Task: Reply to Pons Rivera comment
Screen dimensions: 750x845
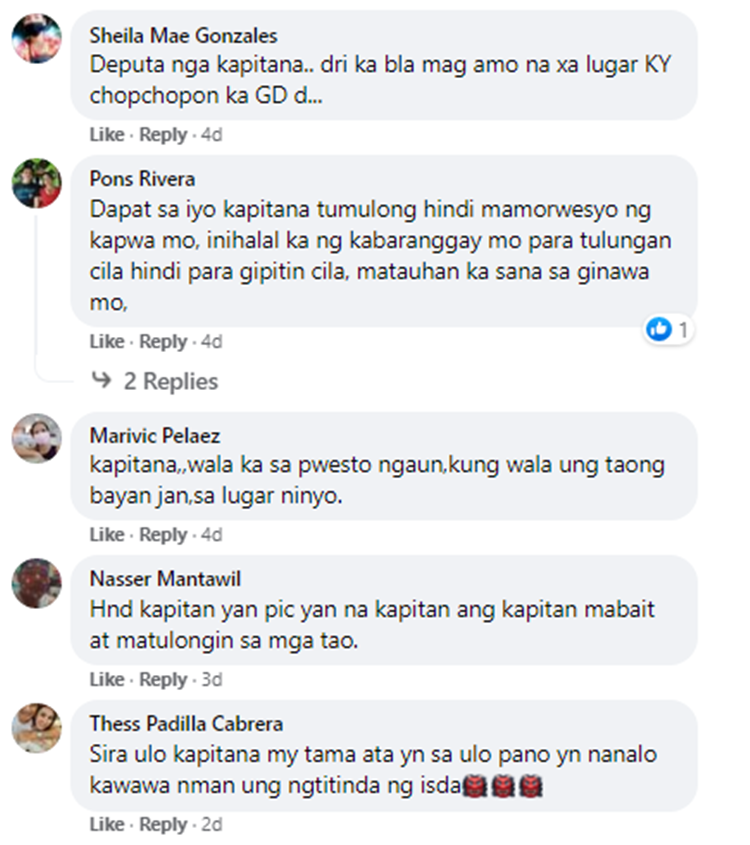Action: 163,342
